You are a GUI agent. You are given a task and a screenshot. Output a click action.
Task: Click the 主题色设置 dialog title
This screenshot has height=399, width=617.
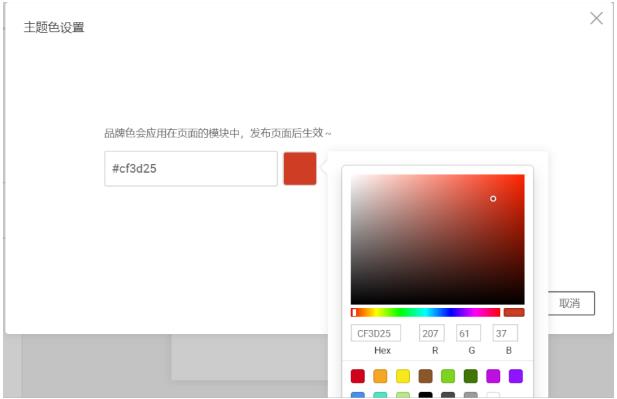click(x=54, y=27)
